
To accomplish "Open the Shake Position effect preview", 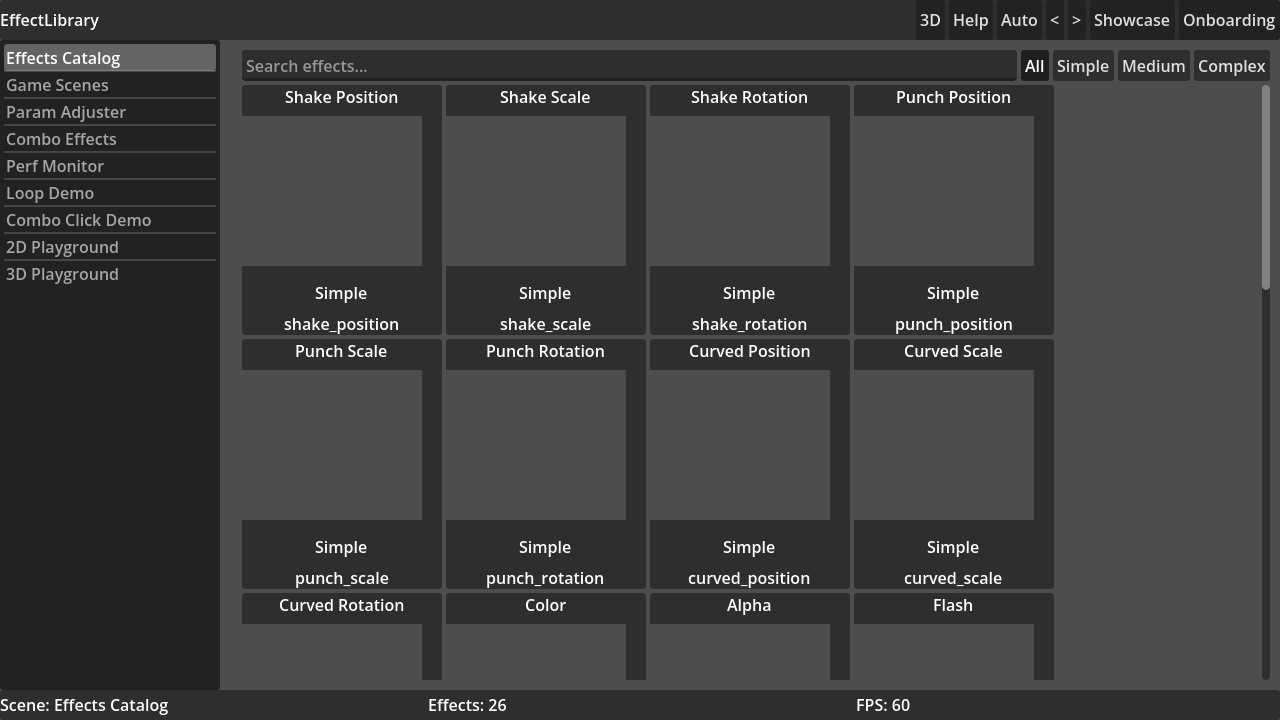I will click(332, 191).
